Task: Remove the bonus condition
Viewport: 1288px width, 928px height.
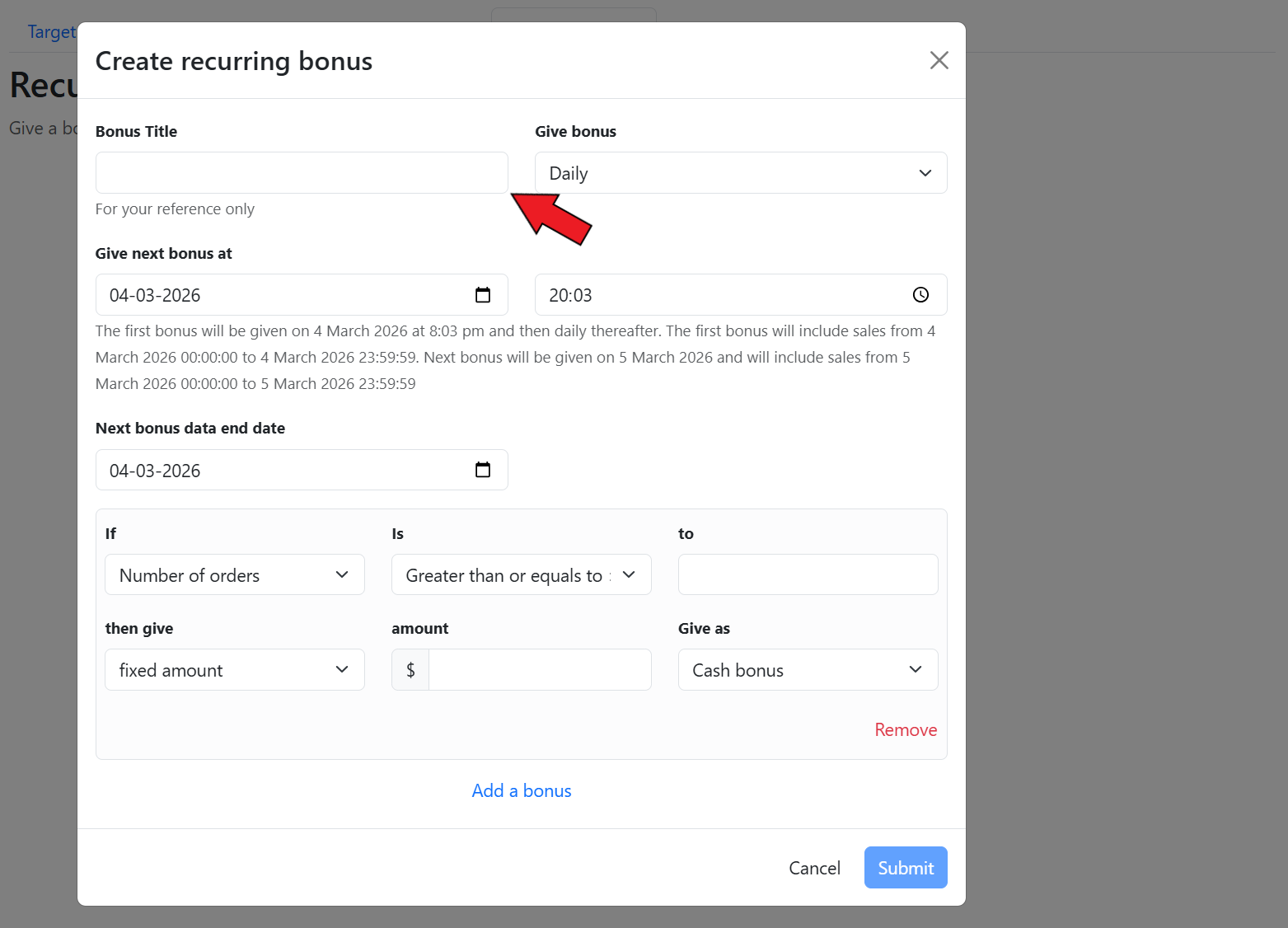Action: pos(905,730)
